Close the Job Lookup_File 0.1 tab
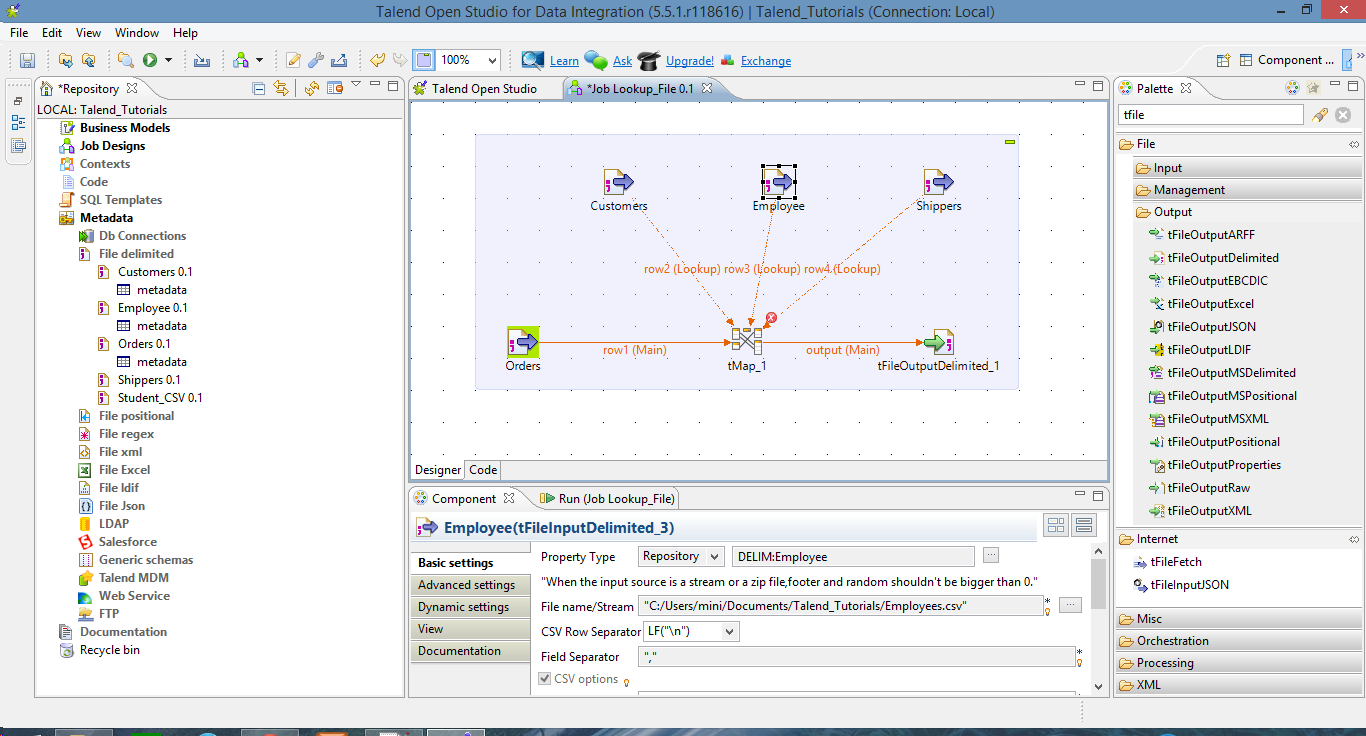The height and width of the screenshot is (736, 1366). [x=706, y=88]
